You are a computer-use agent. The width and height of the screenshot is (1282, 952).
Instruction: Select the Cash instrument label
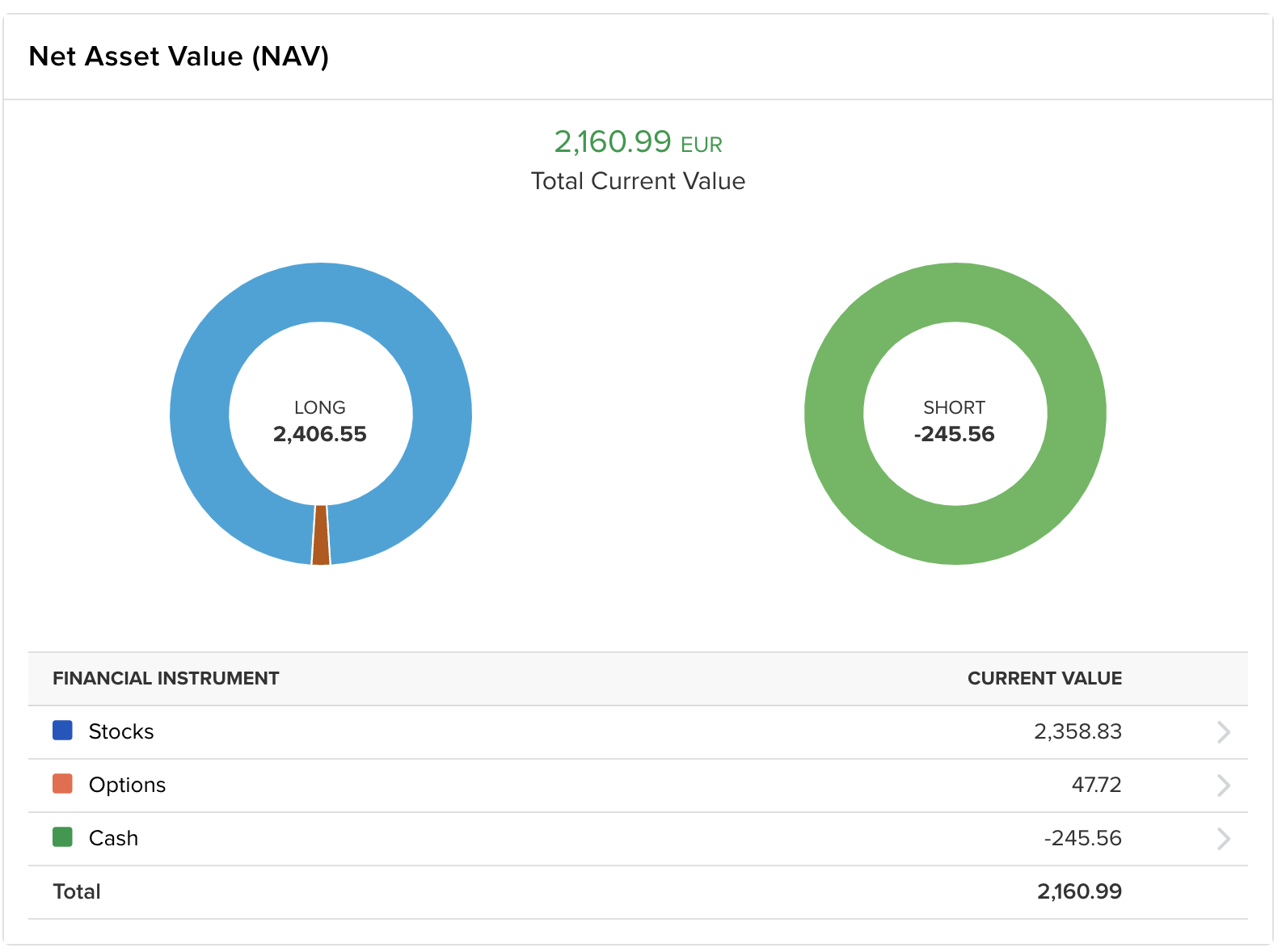113,838
